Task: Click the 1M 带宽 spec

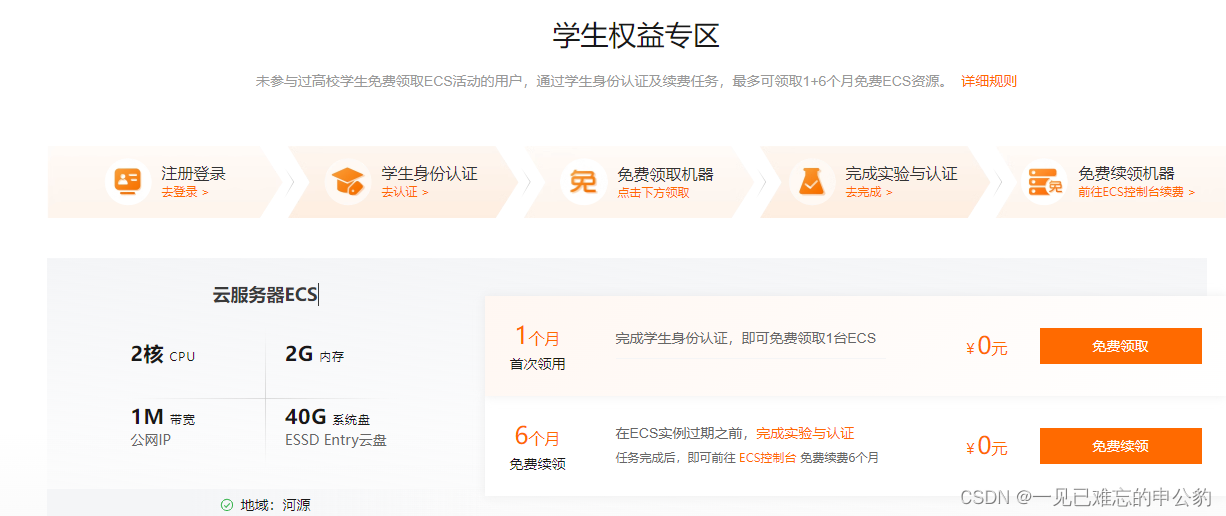Action: tap(163, 417)
